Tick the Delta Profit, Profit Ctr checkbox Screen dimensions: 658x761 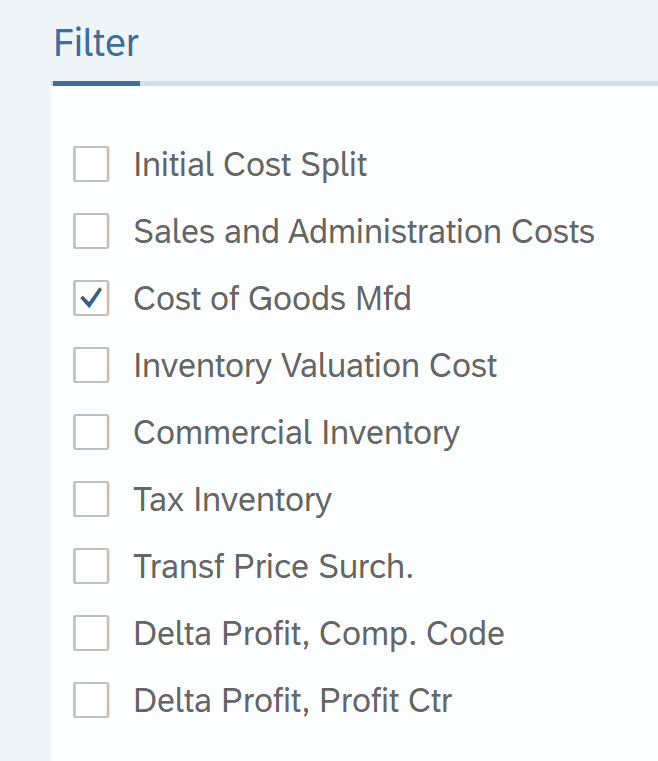tap(91, 700)
